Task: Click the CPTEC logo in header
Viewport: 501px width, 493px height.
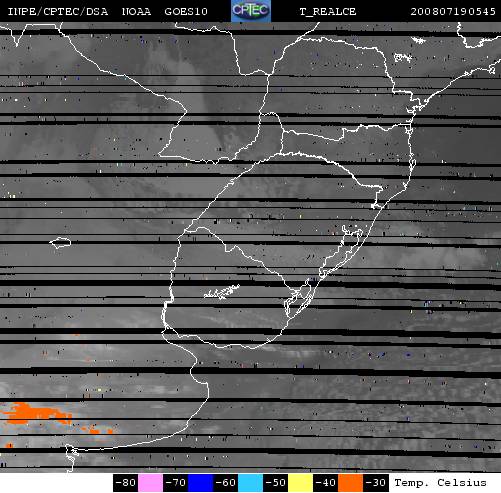Action: pyautogui.click(x=251, y=11)
